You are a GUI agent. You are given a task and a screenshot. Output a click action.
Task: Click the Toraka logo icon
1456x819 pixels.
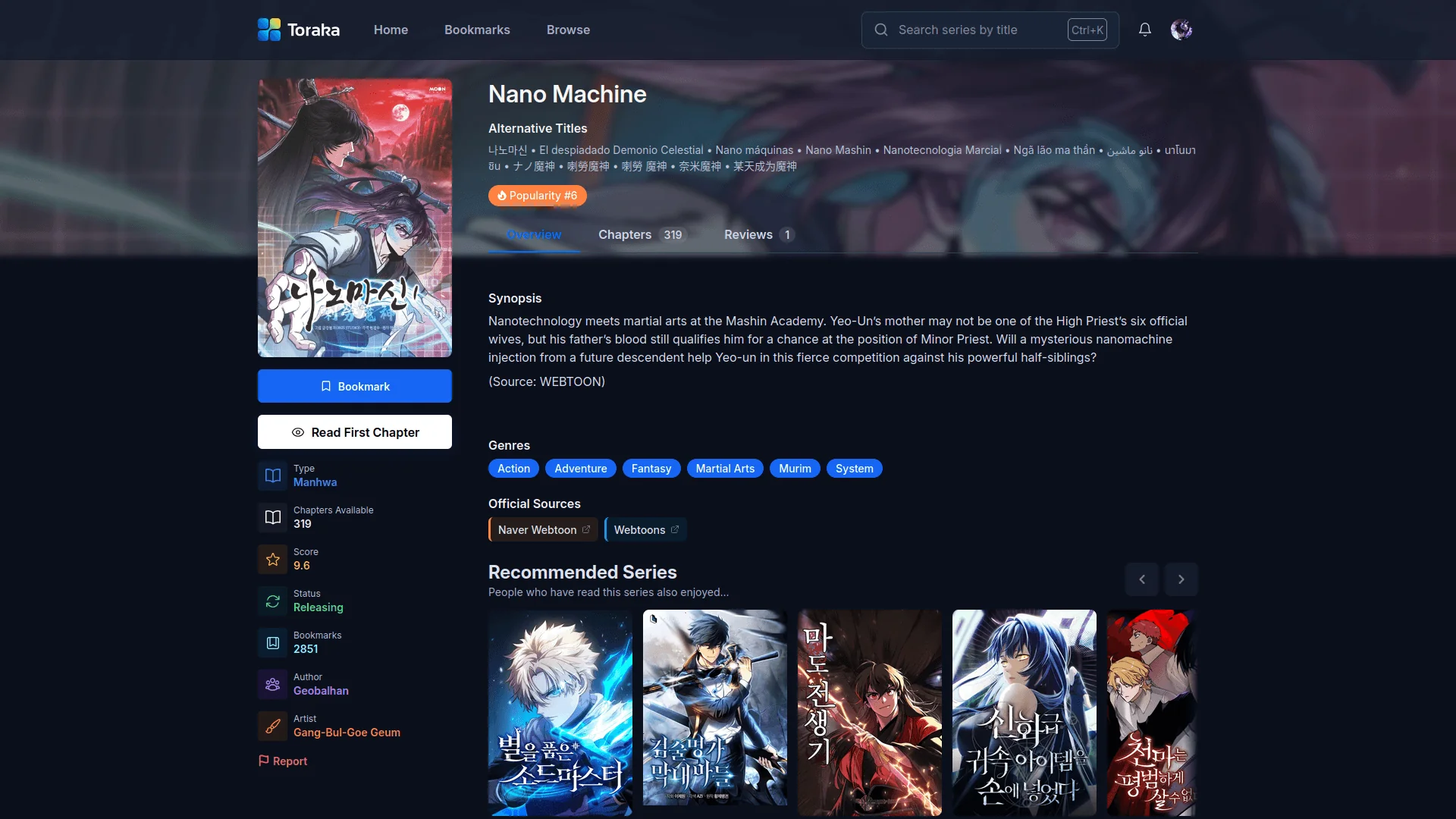pos(269,30)
